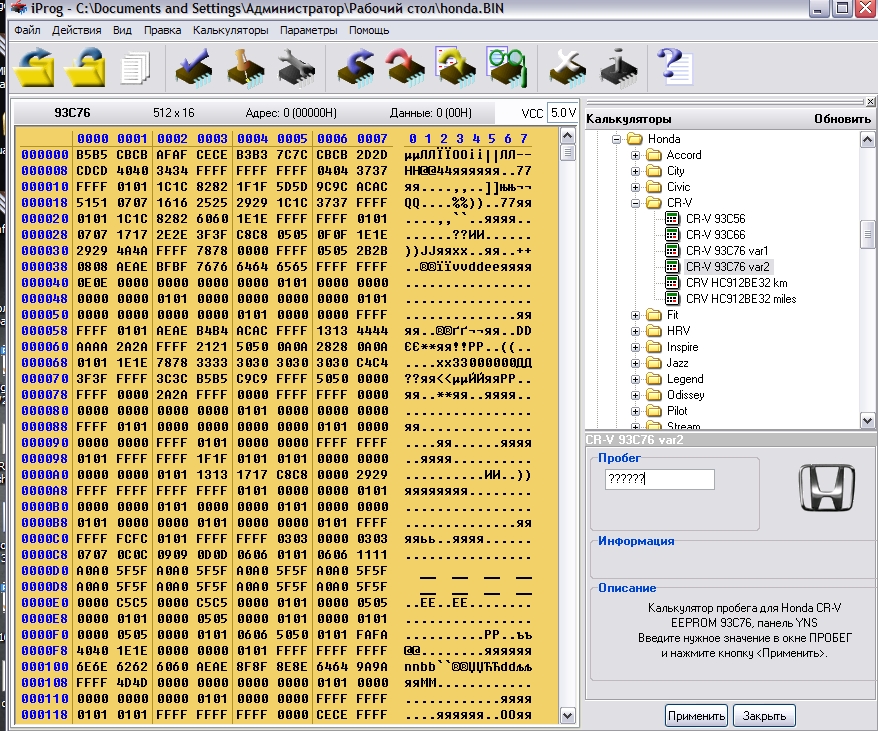Open the Помощь menu
This screenshot has width=878, height=731.
[369, 30]
